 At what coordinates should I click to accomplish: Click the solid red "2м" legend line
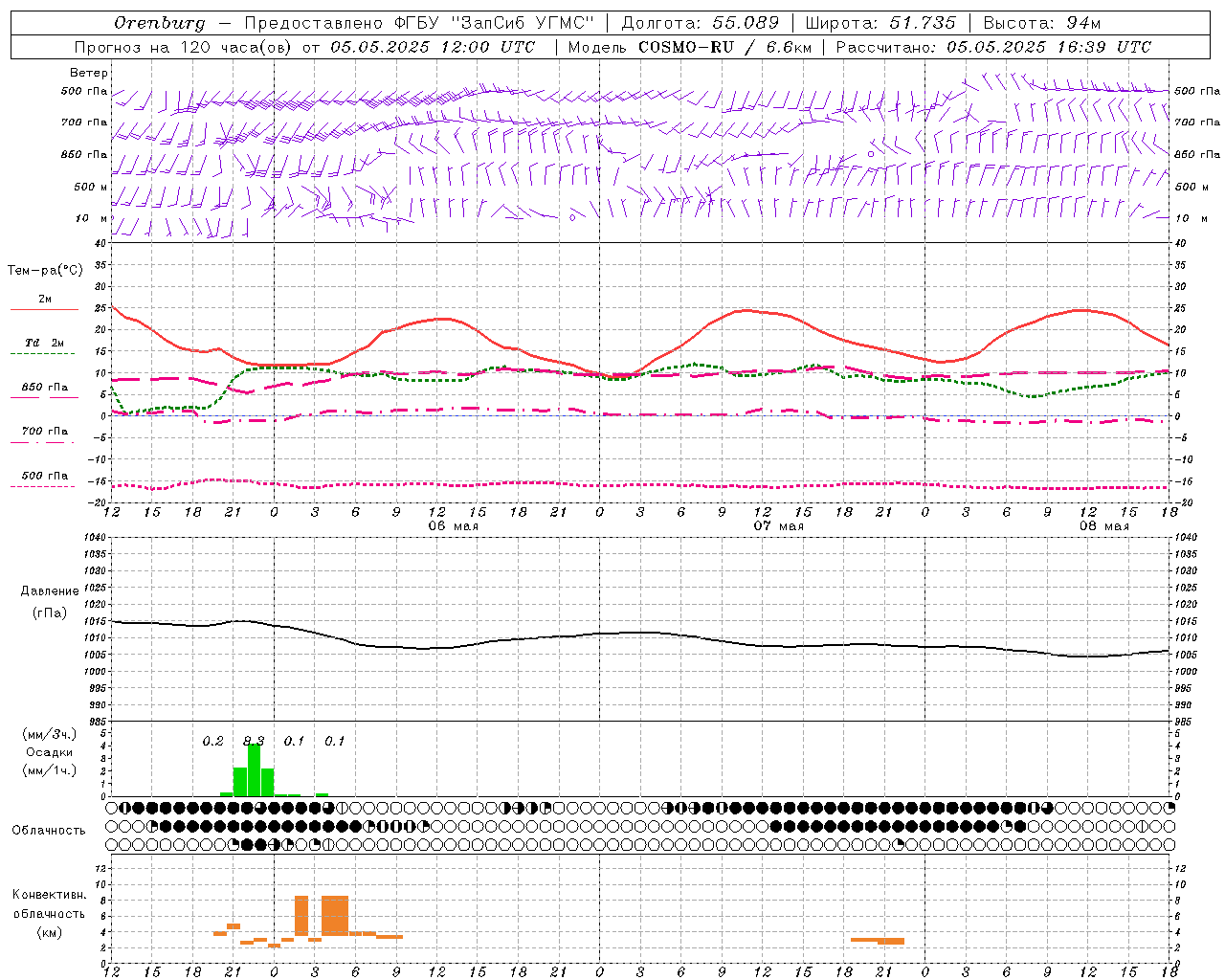click(44, 309)
